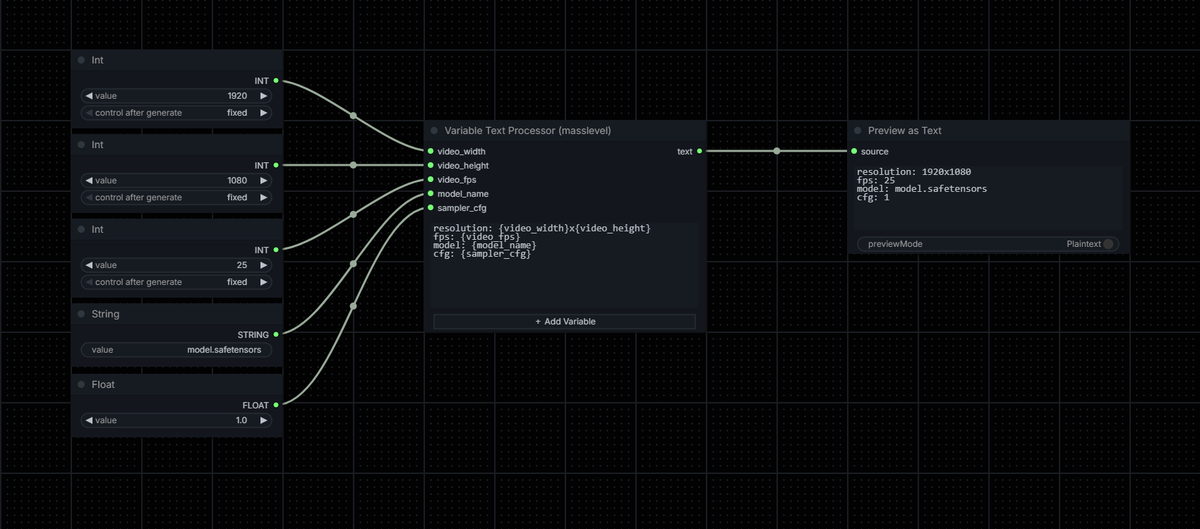1200x529 pixels.
Task: Click the sampler_cfg input port
Action: [430, 208]
